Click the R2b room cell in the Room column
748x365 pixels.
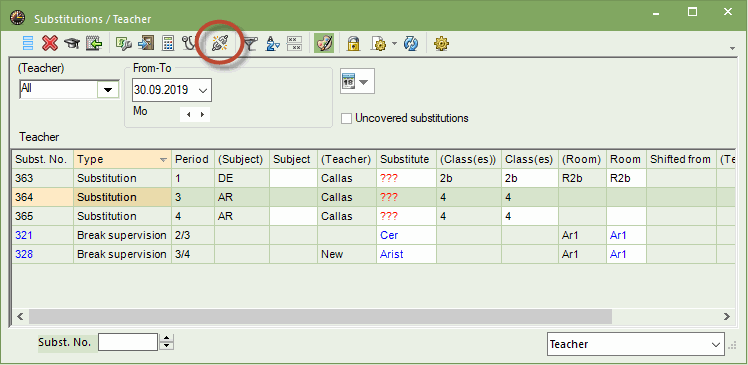(x=625, y=178)
